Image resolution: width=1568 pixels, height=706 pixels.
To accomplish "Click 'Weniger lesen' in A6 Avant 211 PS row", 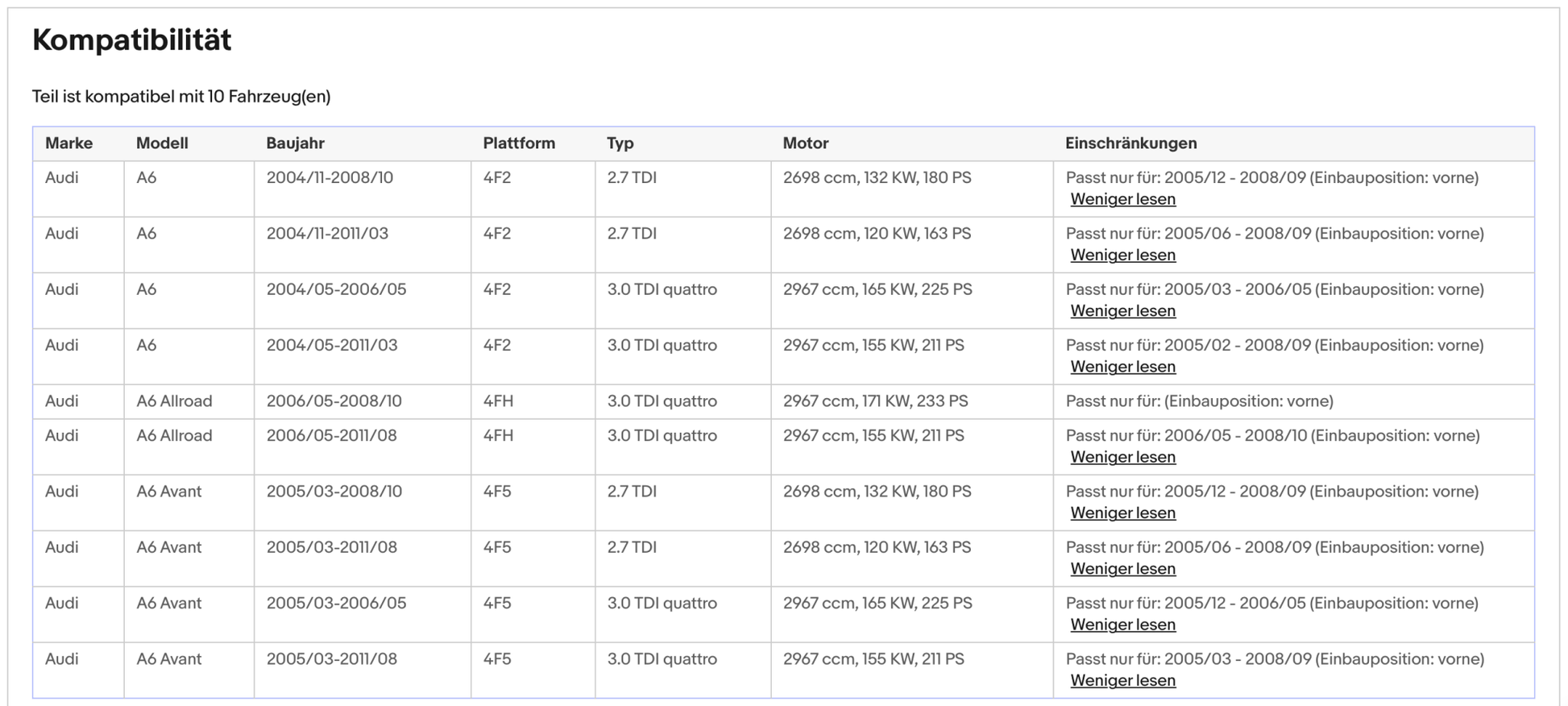I will tap(1122, 680).
